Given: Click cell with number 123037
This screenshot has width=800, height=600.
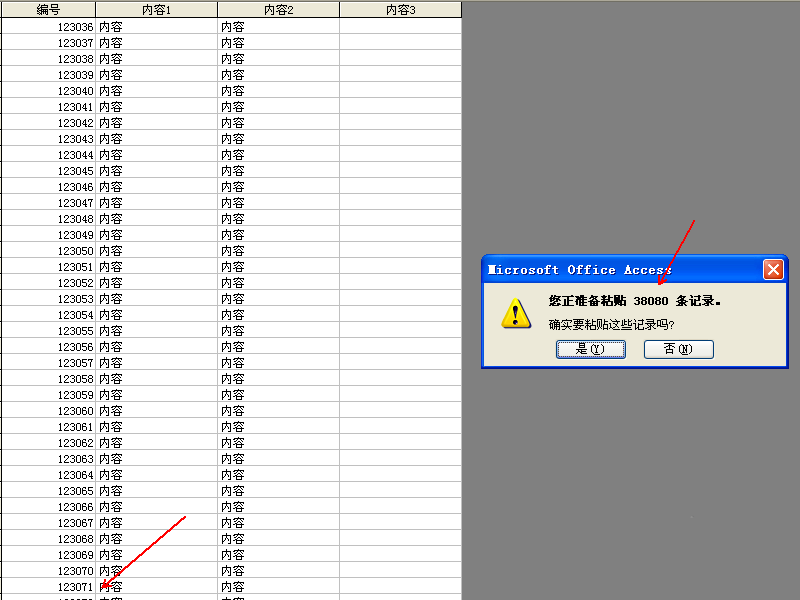Looking at the screenshot, I should click(x=48, y=42).
